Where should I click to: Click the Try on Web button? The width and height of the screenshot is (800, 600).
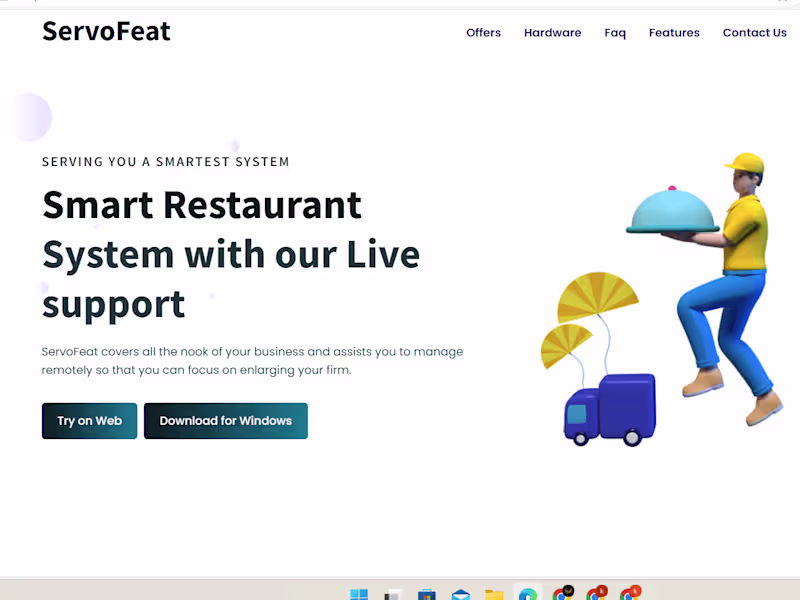89,421
